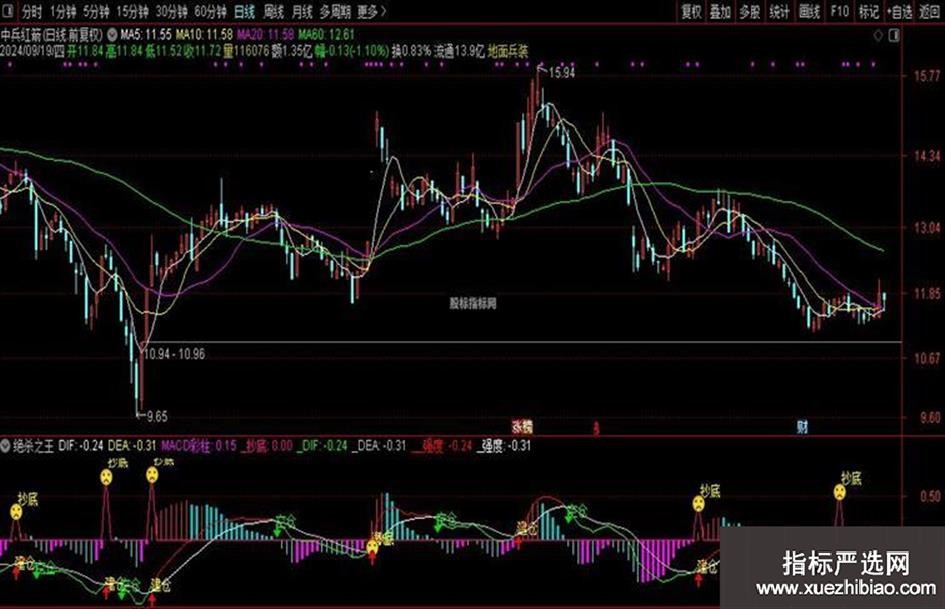Image resolution: width=945 pixels, height=609 pixels.
Task: Click the 10.67 price axis value
Action: [x=927, y=359]
